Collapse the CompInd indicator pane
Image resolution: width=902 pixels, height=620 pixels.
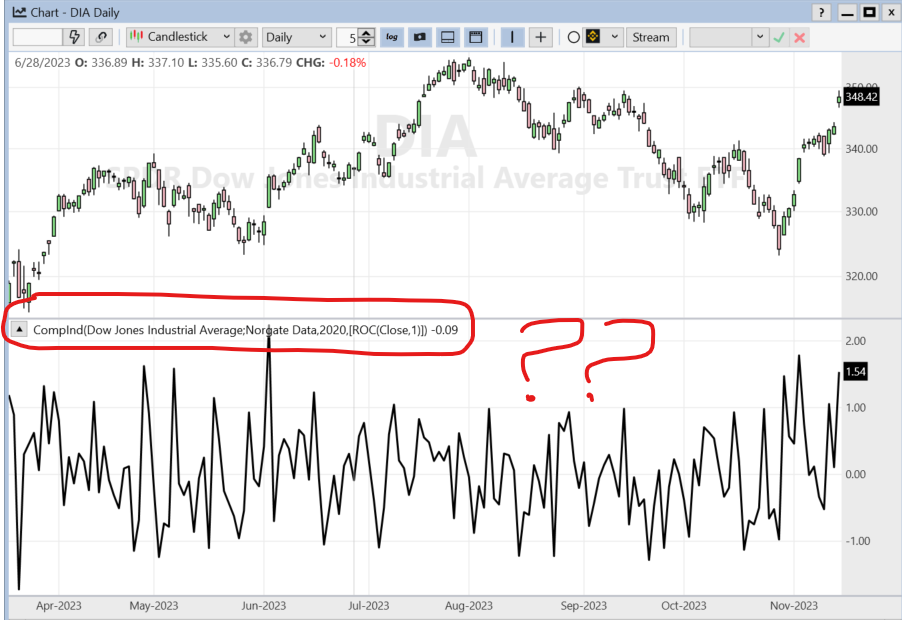coord(19,329)
